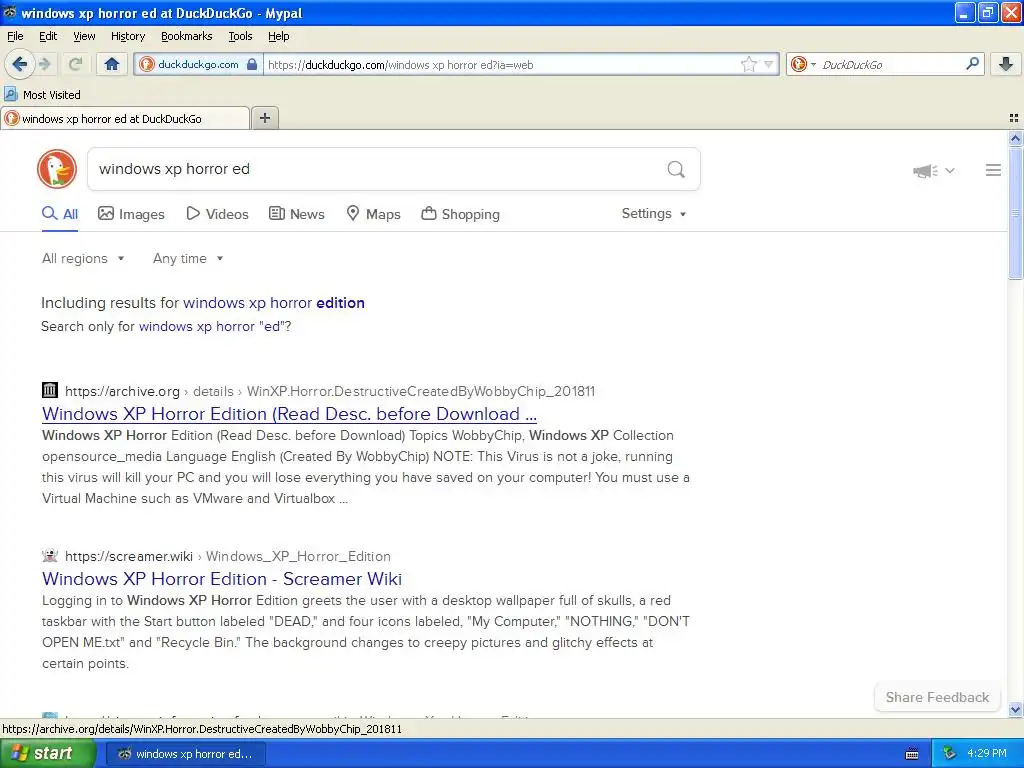Open the Tools menu
The width and height of the screenshot is (1024, 768).
tap(240, 36)
